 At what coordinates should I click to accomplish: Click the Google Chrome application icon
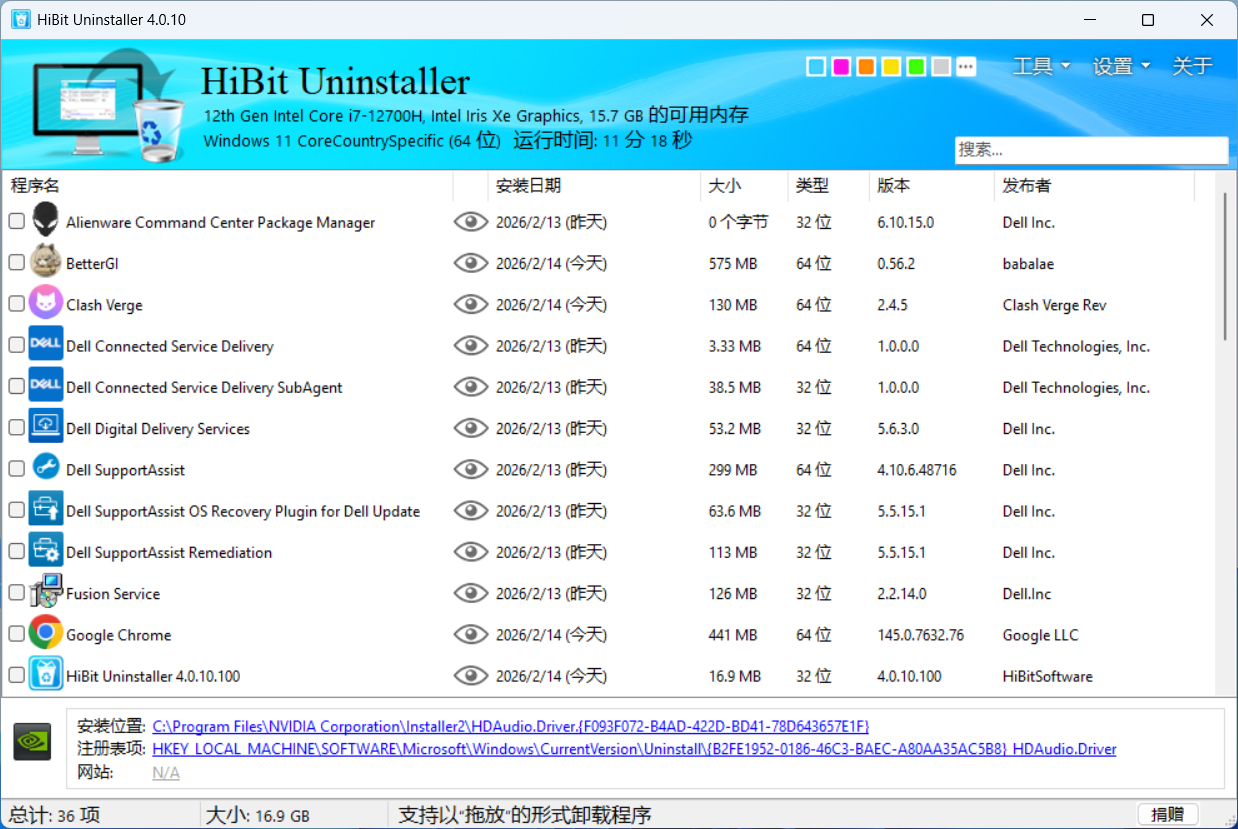click(45, 633)
